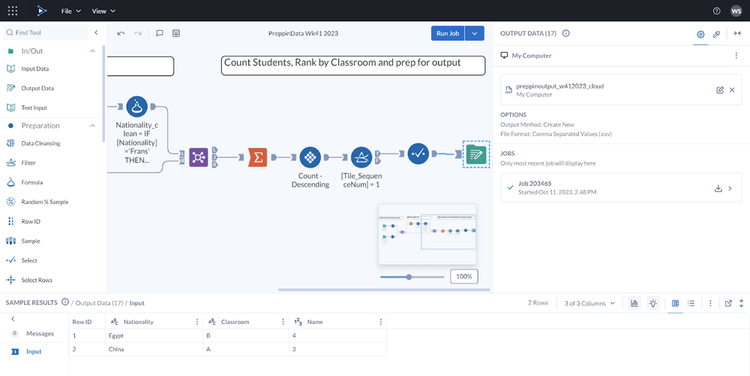Viewport: 750px width, 376px height.
Task: Open the File menu
Action: [71, 11]
